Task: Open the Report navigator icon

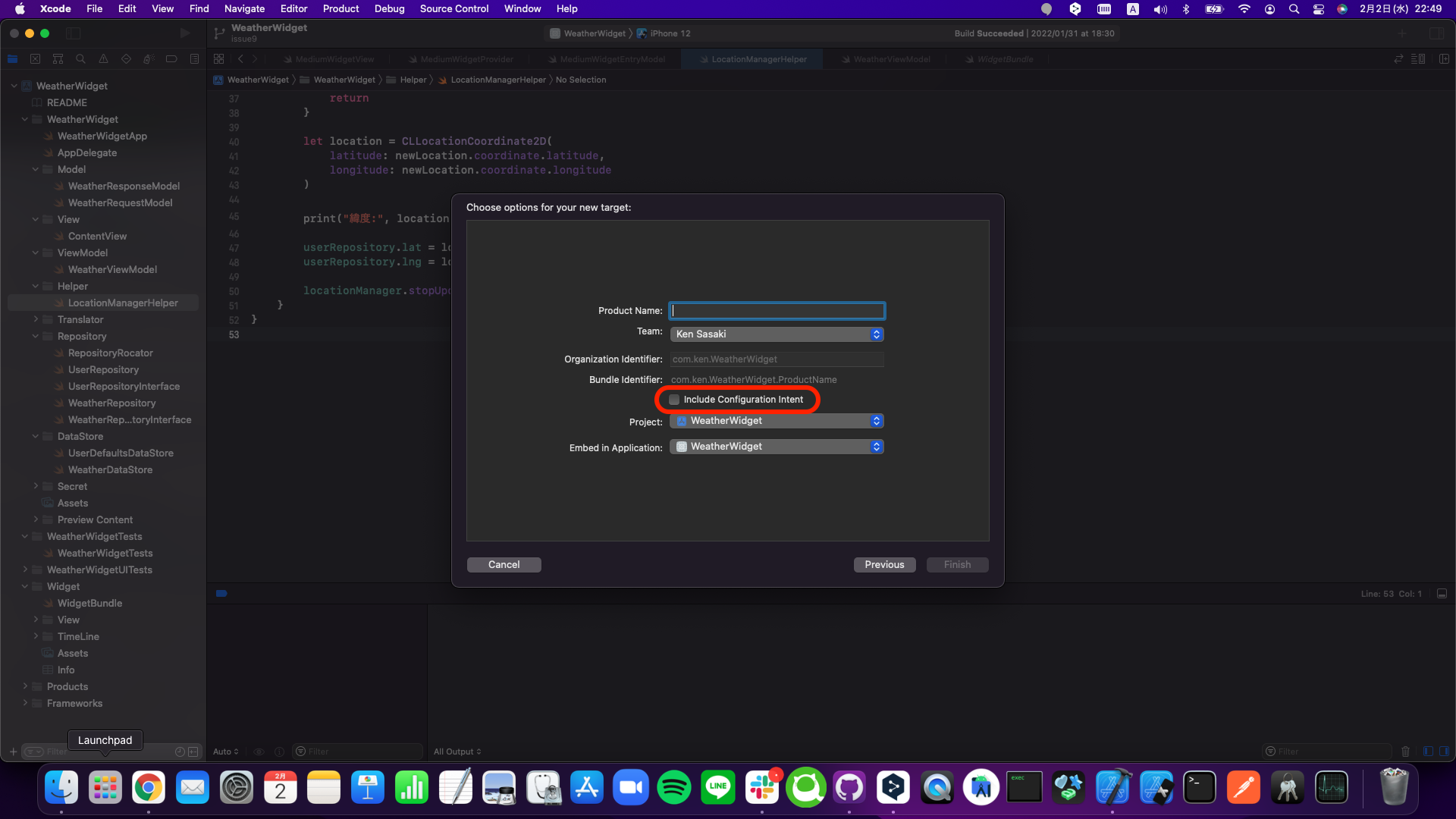Action: click(x=194, y=59)
